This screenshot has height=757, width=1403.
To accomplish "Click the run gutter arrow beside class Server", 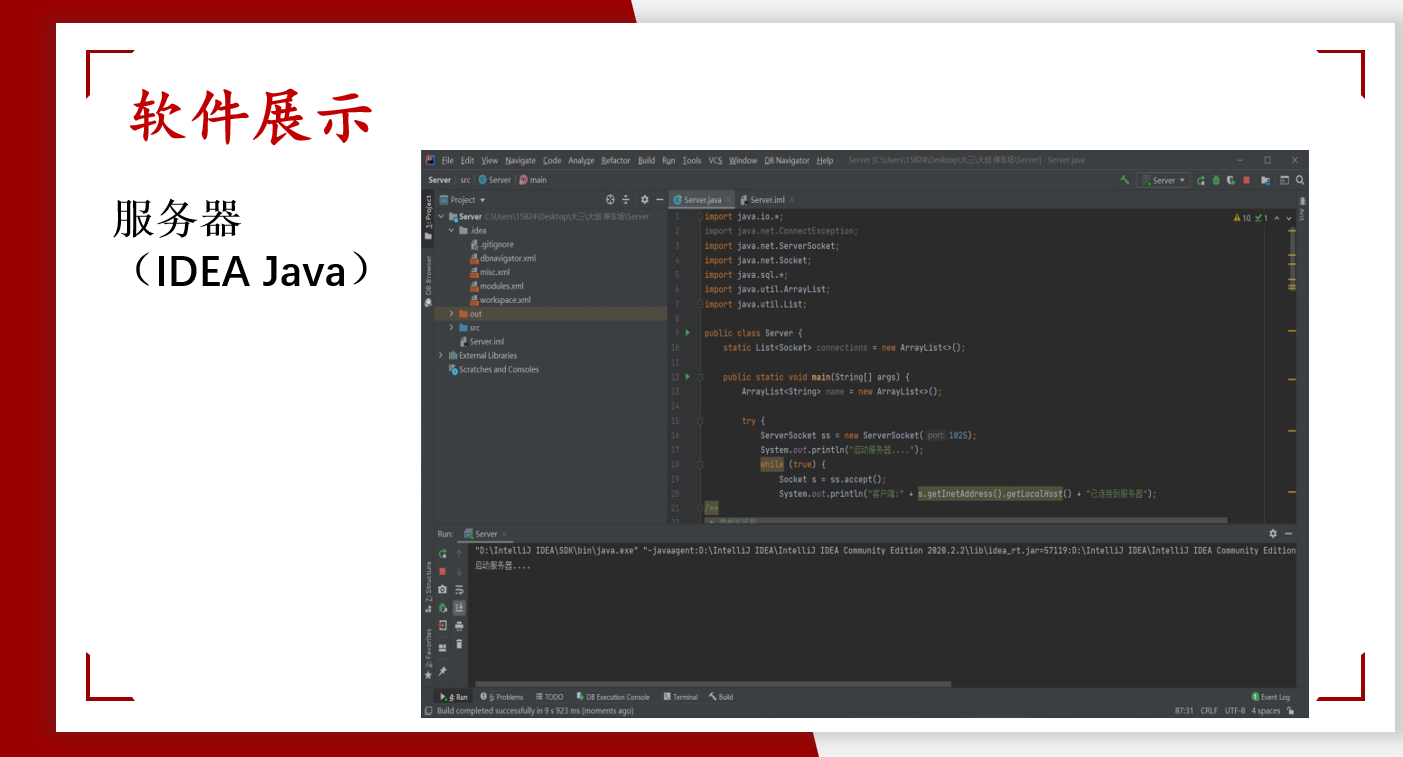I will point(687,333).
